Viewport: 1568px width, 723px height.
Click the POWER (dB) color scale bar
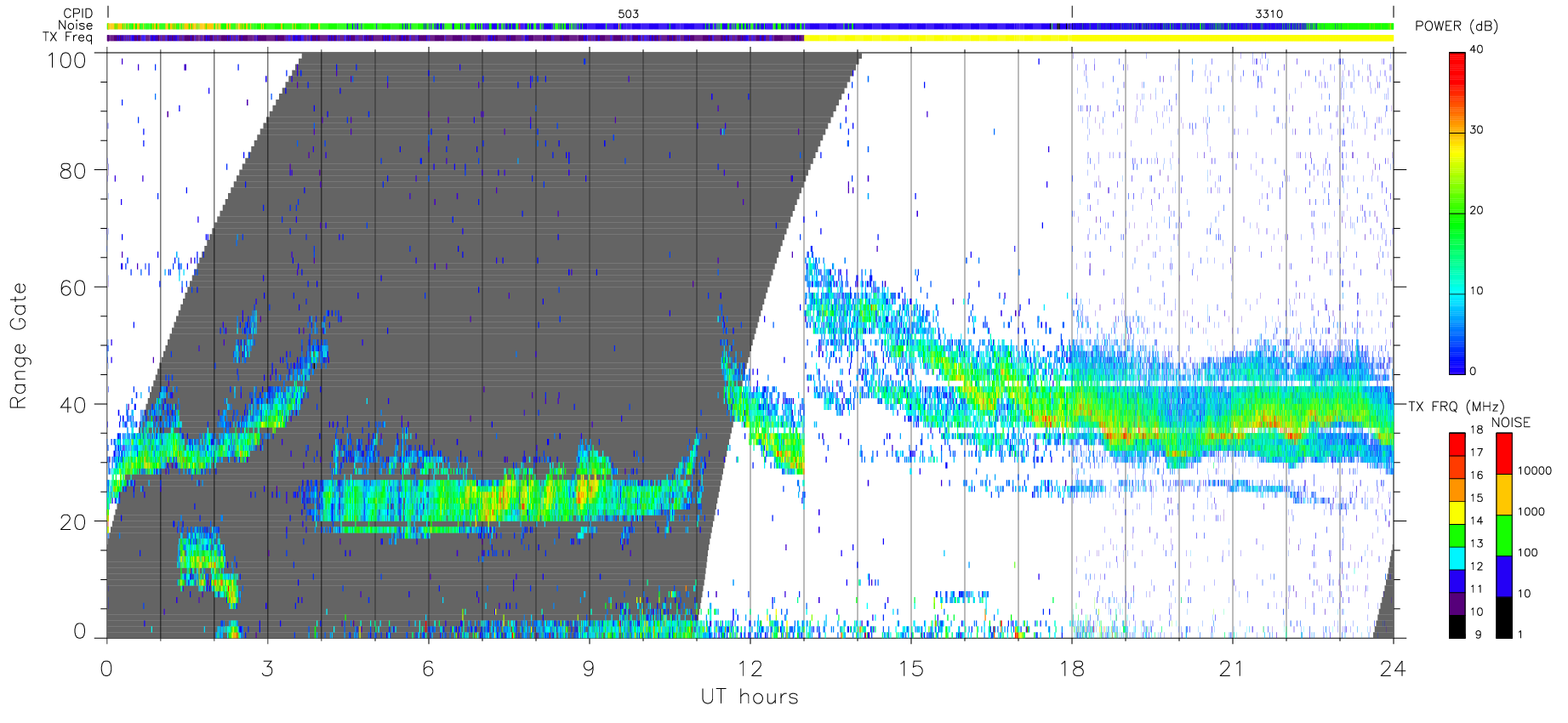(1457, 213)
